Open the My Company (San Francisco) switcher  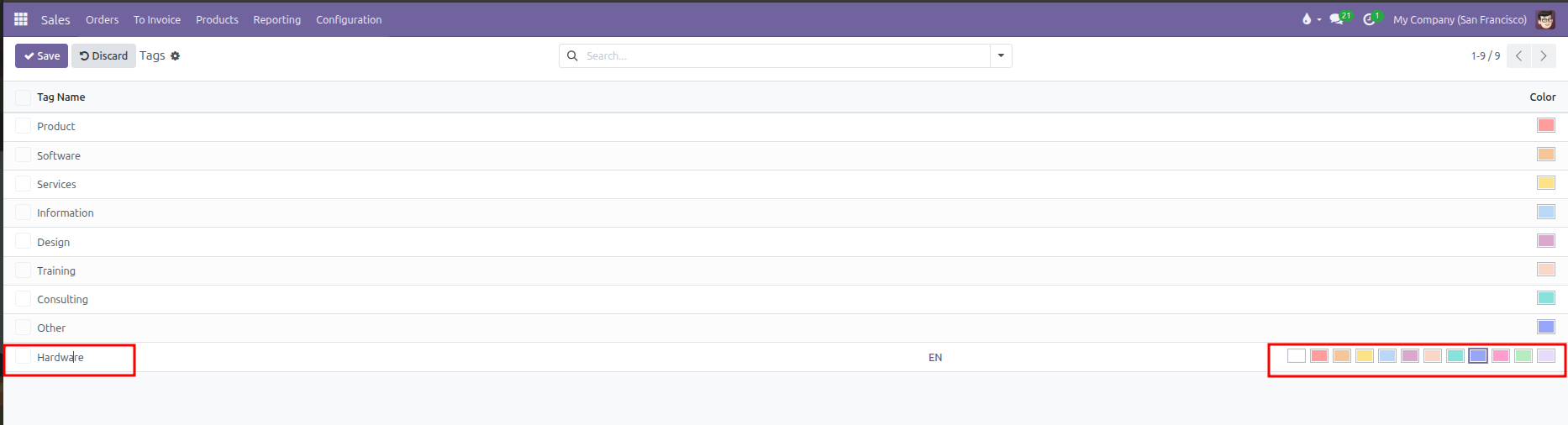pos(1460,19)
